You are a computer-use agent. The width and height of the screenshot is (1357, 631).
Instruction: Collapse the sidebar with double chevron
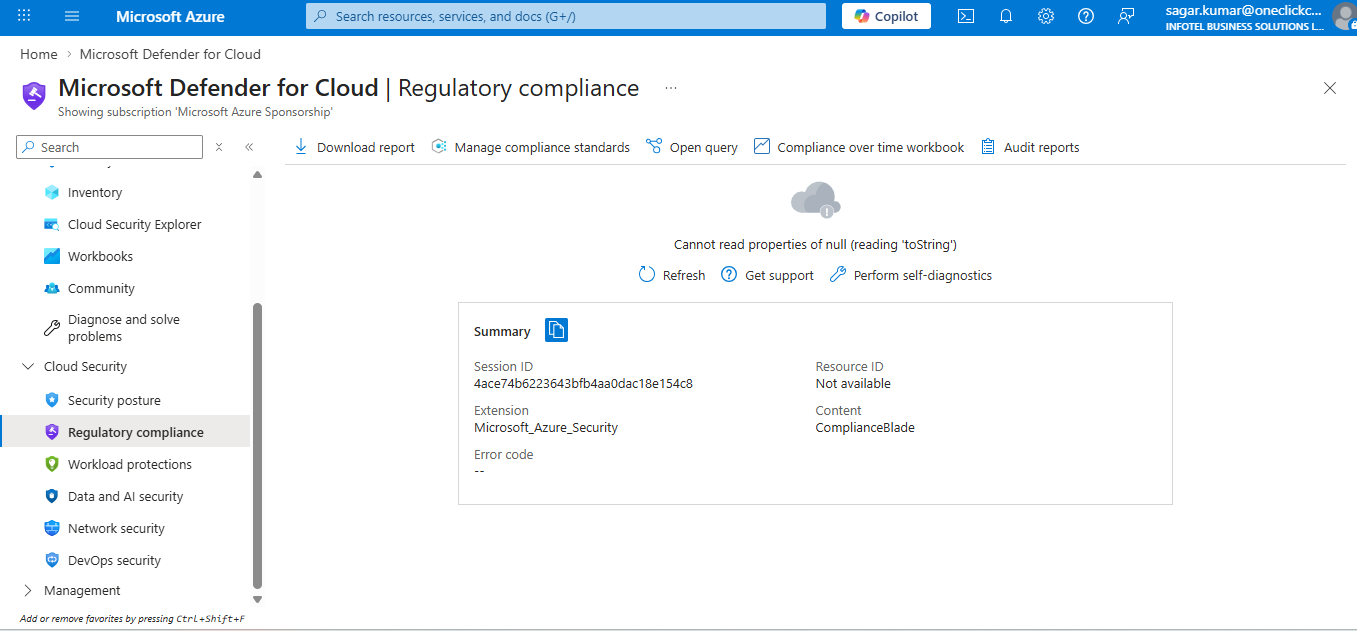249,147
